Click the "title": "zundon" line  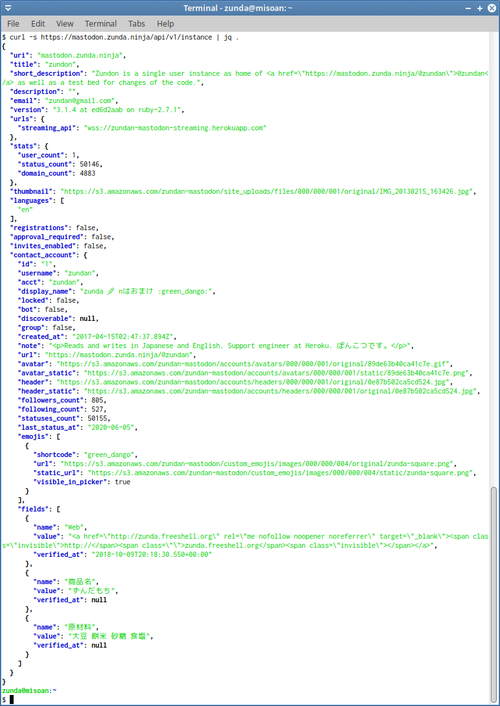click(44, 64)
